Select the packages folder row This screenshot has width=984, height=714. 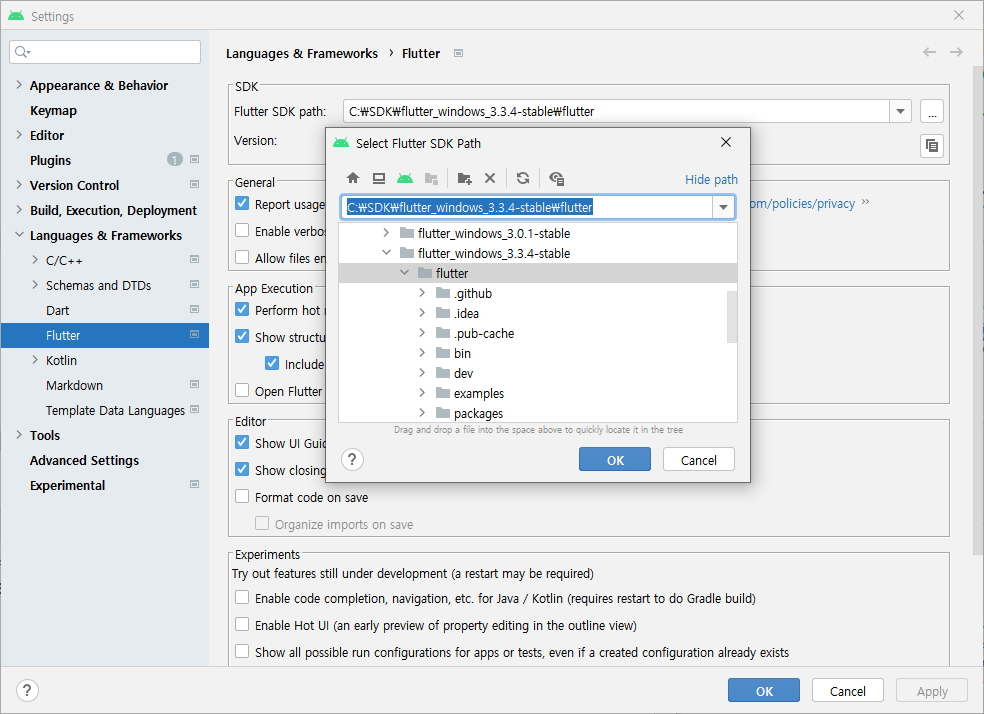click(538, 413)
